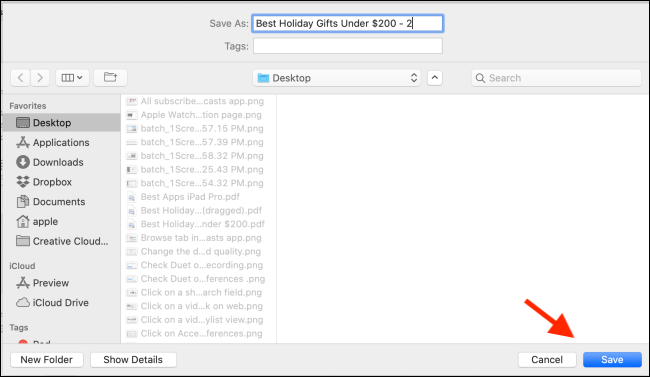Open Applications in the sidebar
This screenshot has height=377, width=650.
tap(61, 143)
